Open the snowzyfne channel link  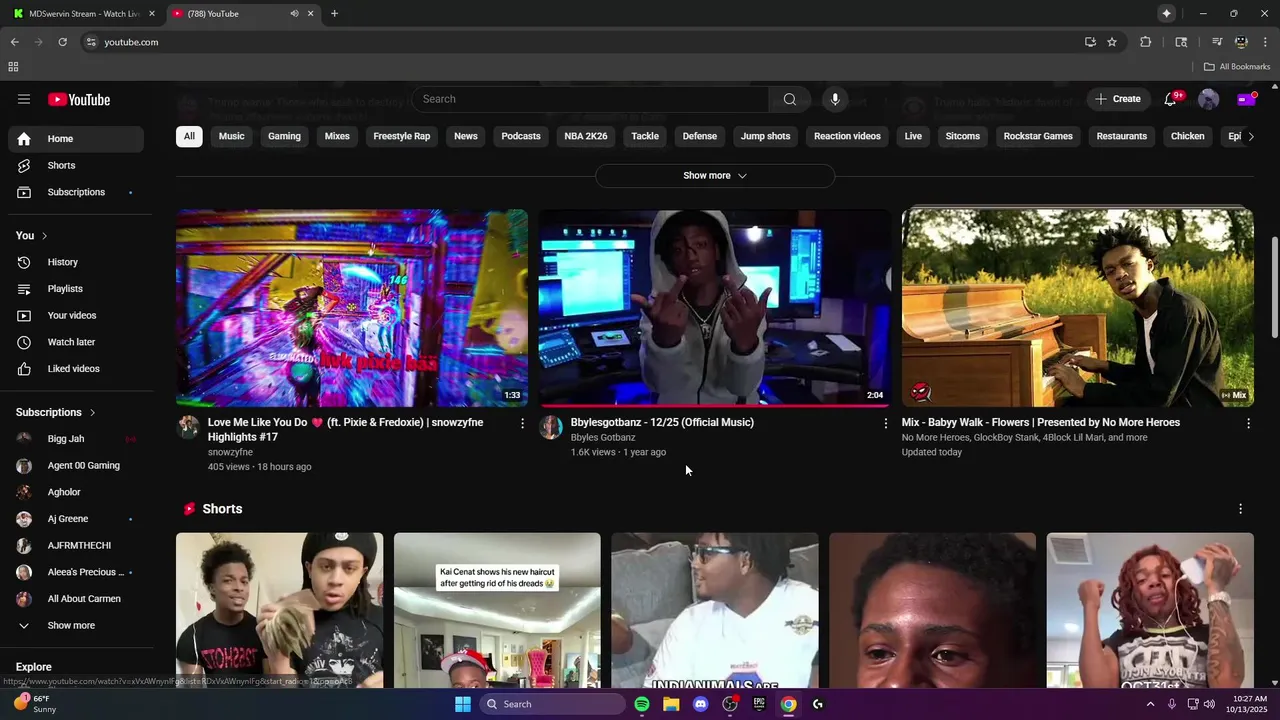pos(230,452)
